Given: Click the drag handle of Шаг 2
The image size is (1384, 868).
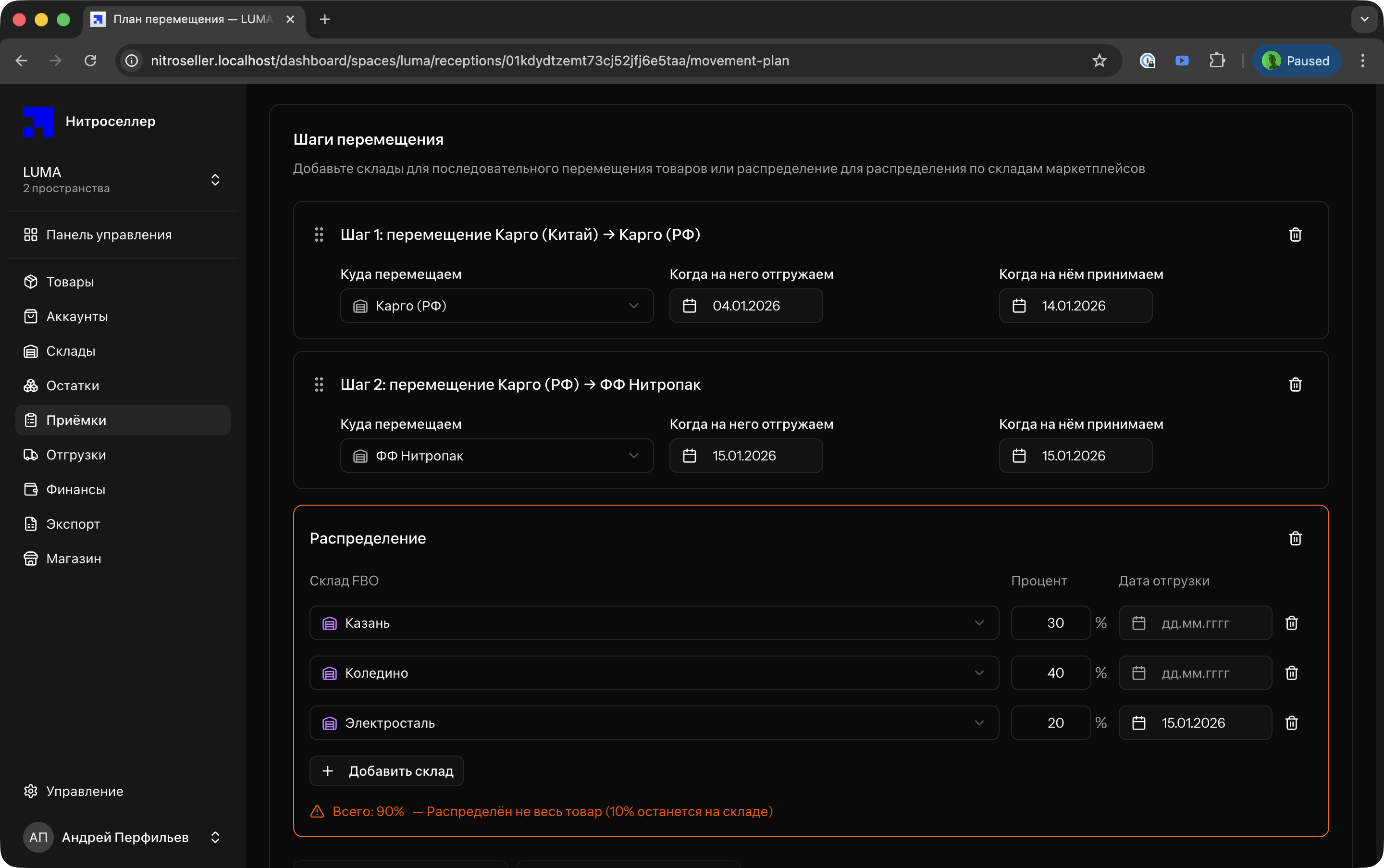Looking at the screenshot, I should pyautogui.click(x=319, y=384).
